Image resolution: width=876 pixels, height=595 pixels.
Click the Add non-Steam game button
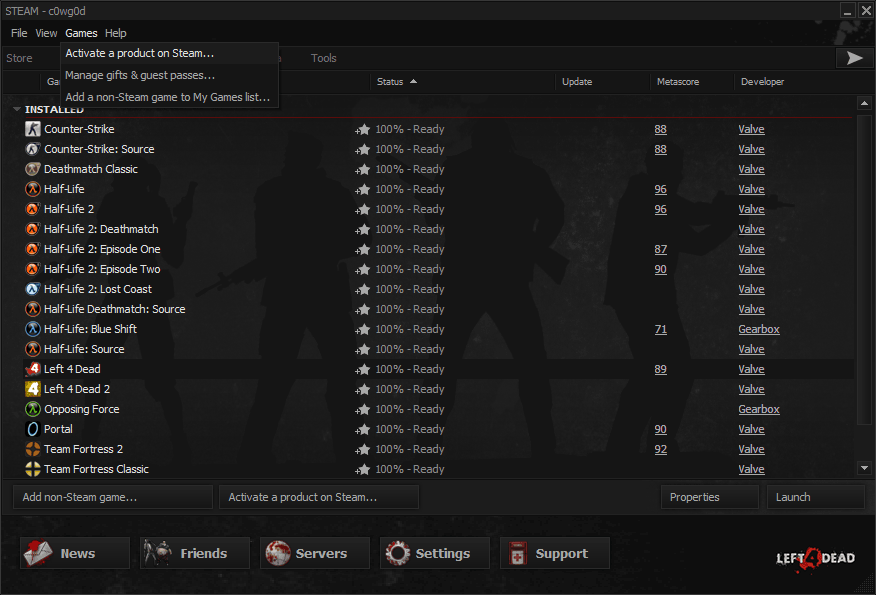click(x=113, y=497)
